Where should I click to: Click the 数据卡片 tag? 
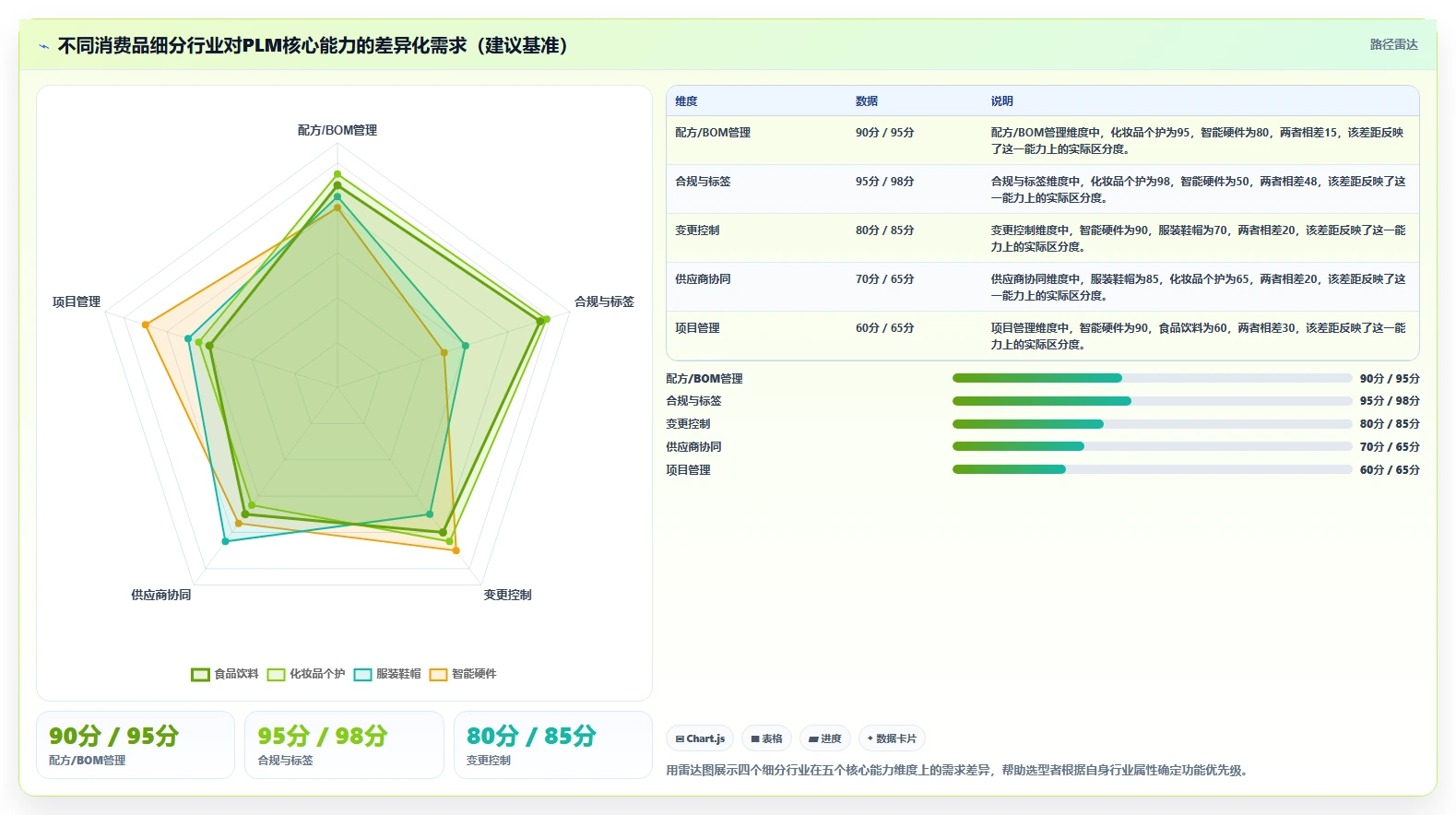click(x=892, y=738)
